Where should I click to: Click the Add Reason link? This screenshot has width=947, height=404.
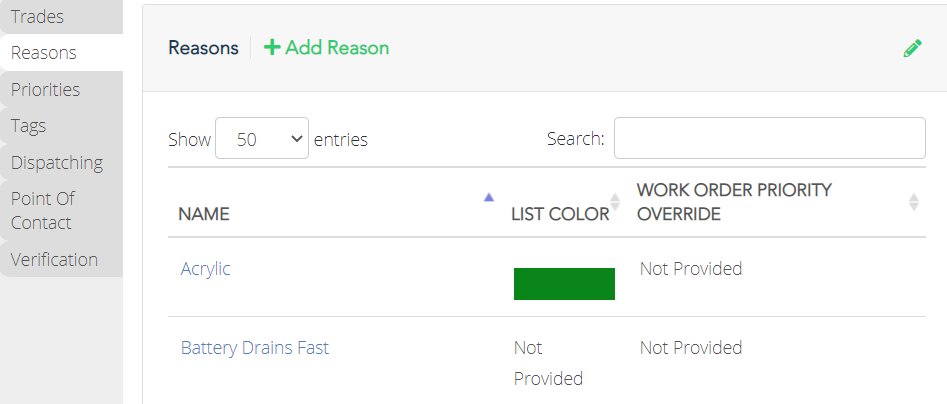(327, 48)
